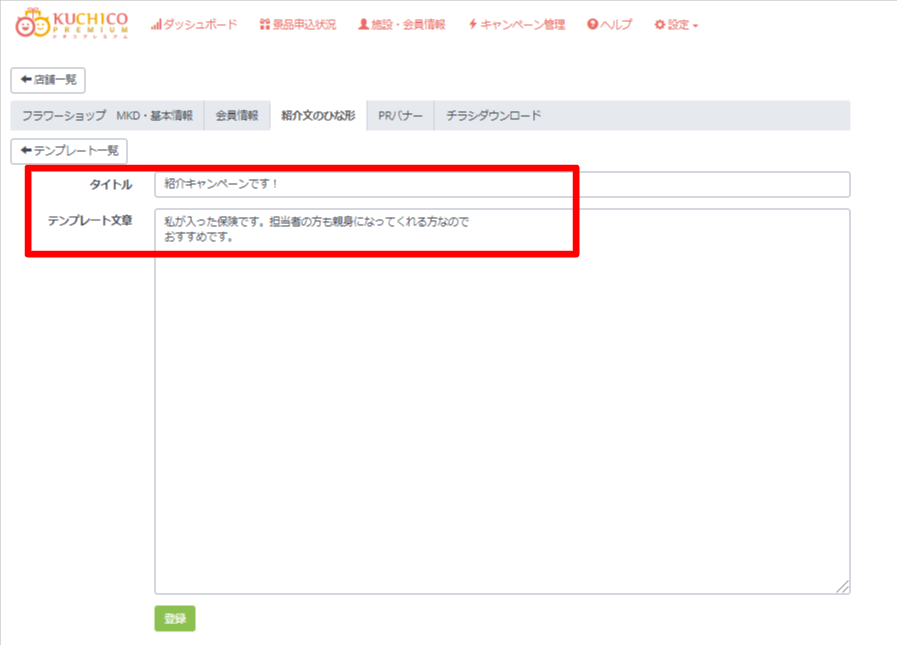The height and width of the screenshot is (645, 897).
Task: Click the person icon beside 施設・会員情報
Action: (363, 24)
